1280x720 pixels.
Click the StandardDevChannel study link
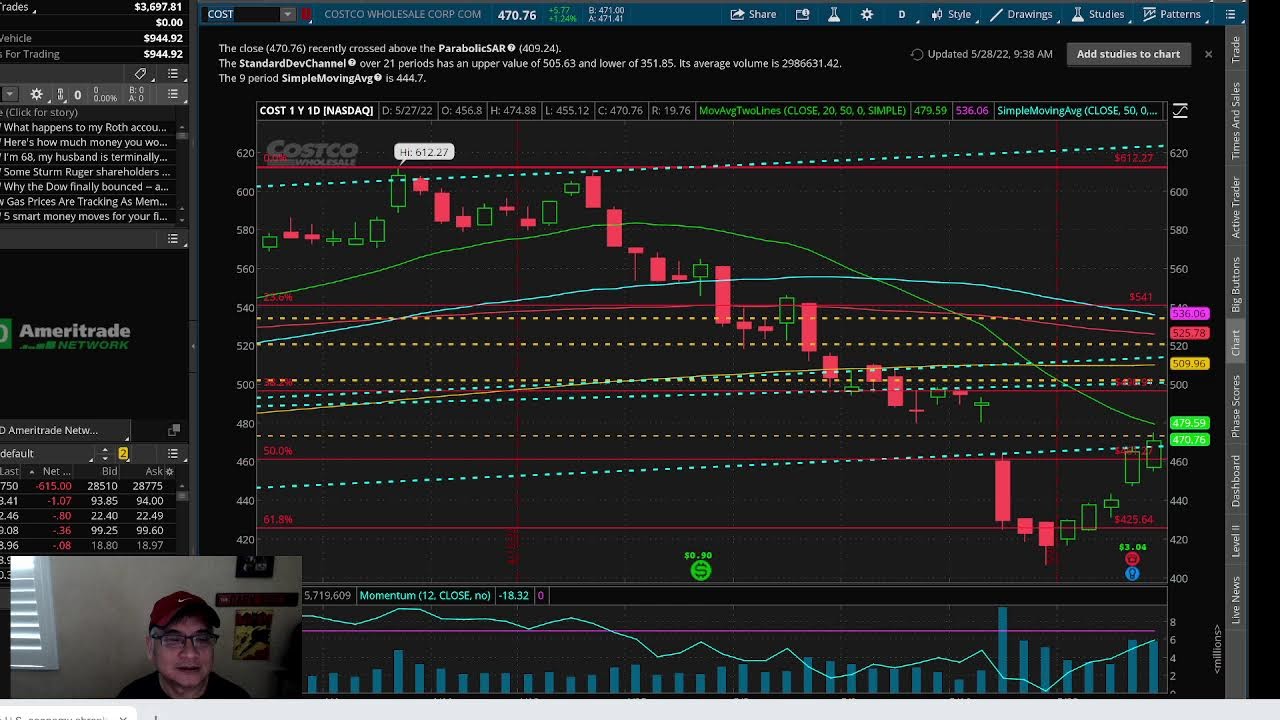291,63
